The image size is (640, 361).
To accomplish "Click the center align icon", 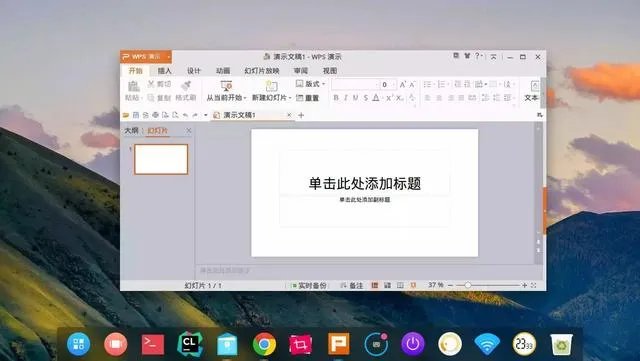I will (x=439, y=98).
